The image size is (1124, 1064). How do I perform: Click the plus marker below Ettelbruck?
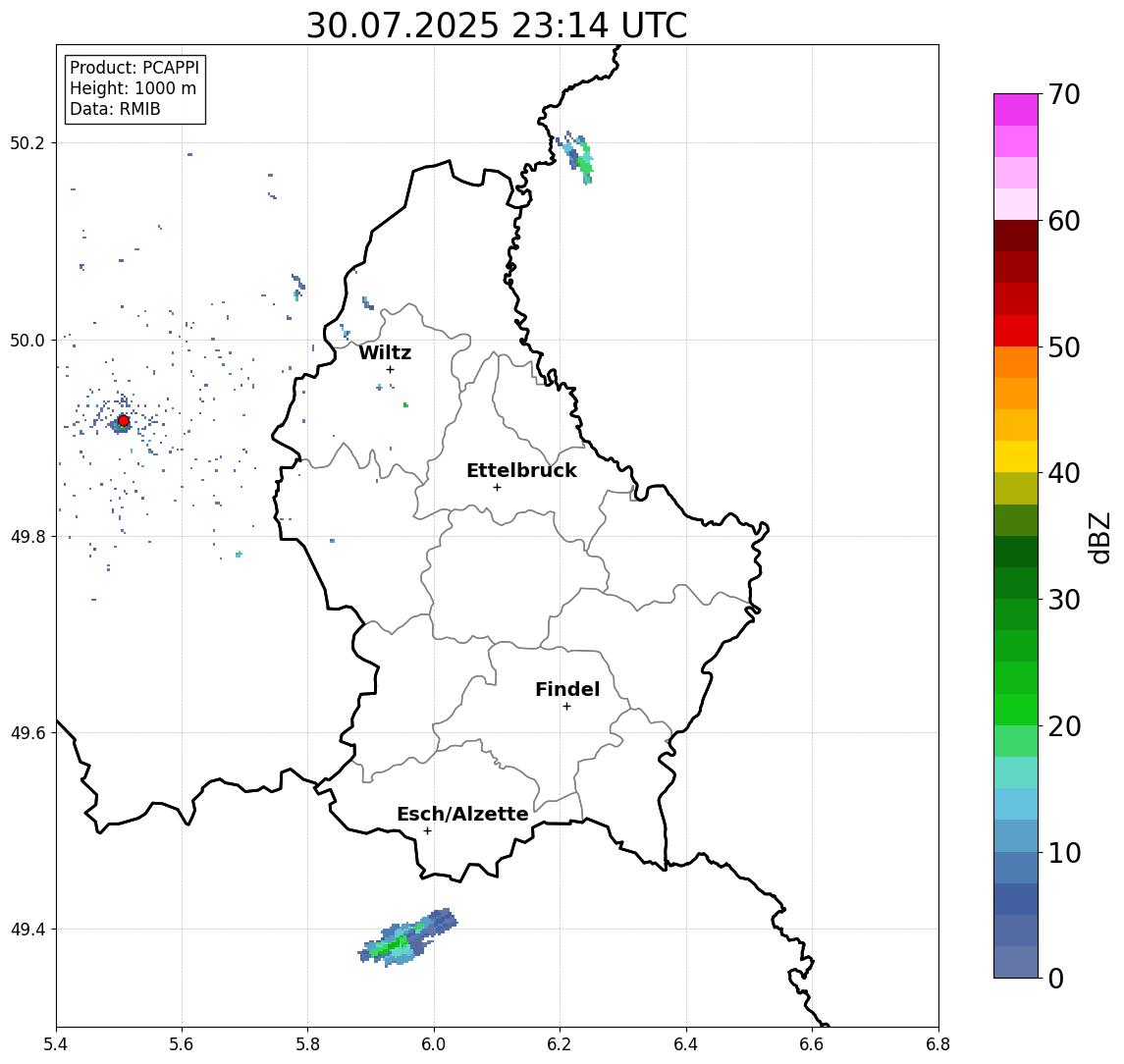(x=497, y=488)
